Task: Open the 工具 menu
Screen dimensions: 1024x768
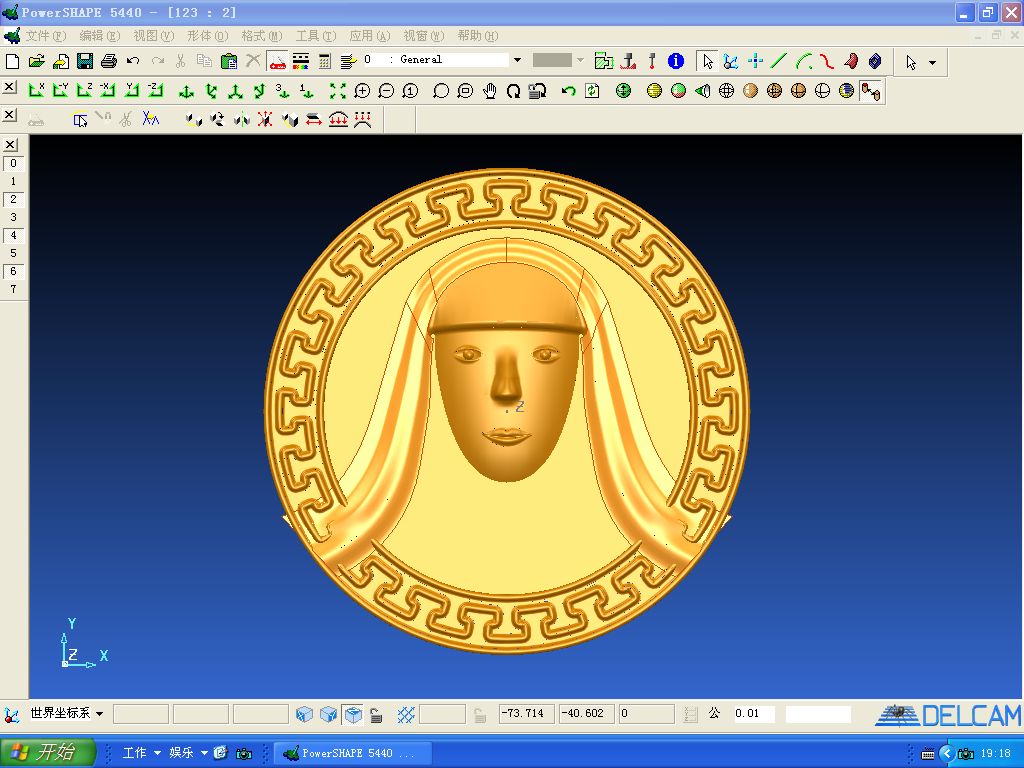Action: point(315,36)
